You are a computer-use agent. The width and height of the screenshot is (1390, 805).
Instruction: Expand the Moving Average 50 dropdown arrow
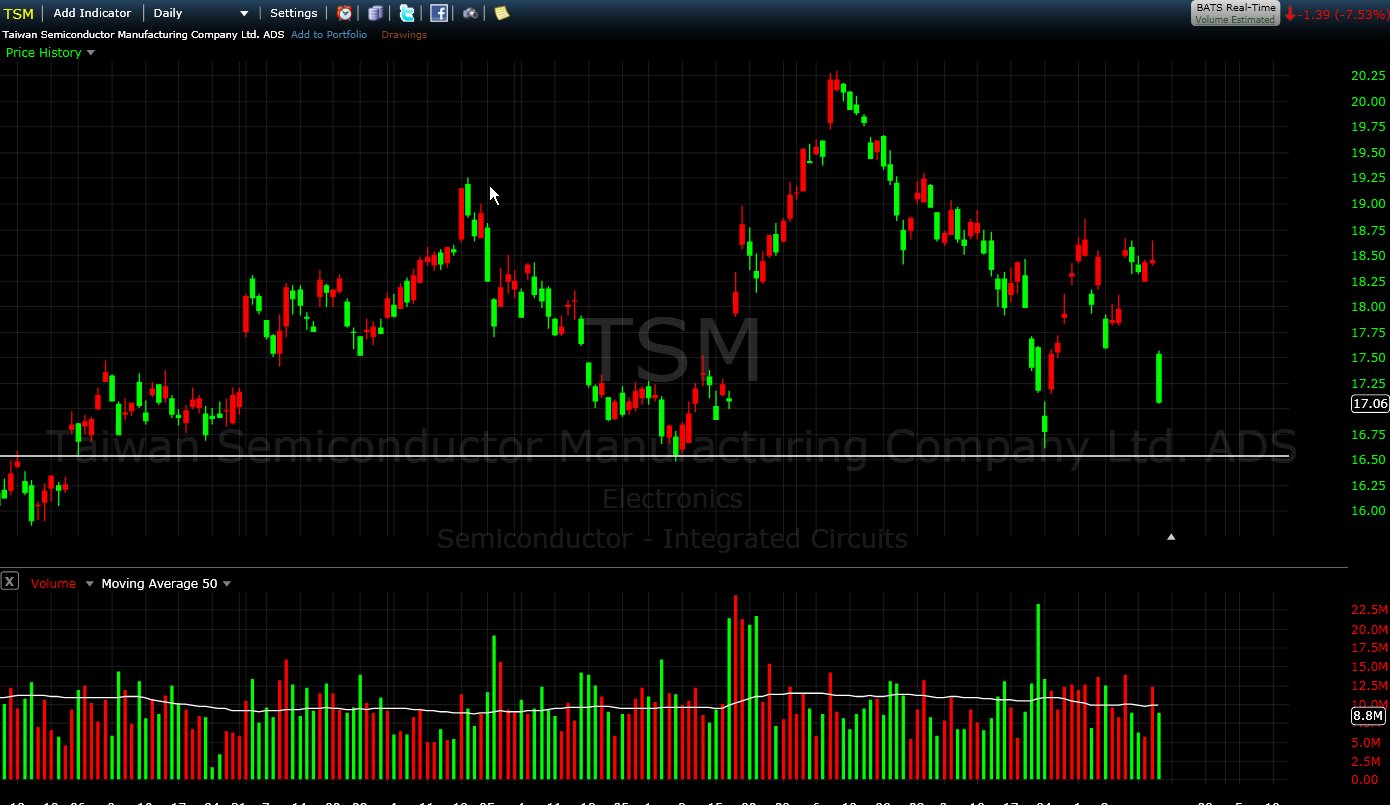(x=226, y=583)
